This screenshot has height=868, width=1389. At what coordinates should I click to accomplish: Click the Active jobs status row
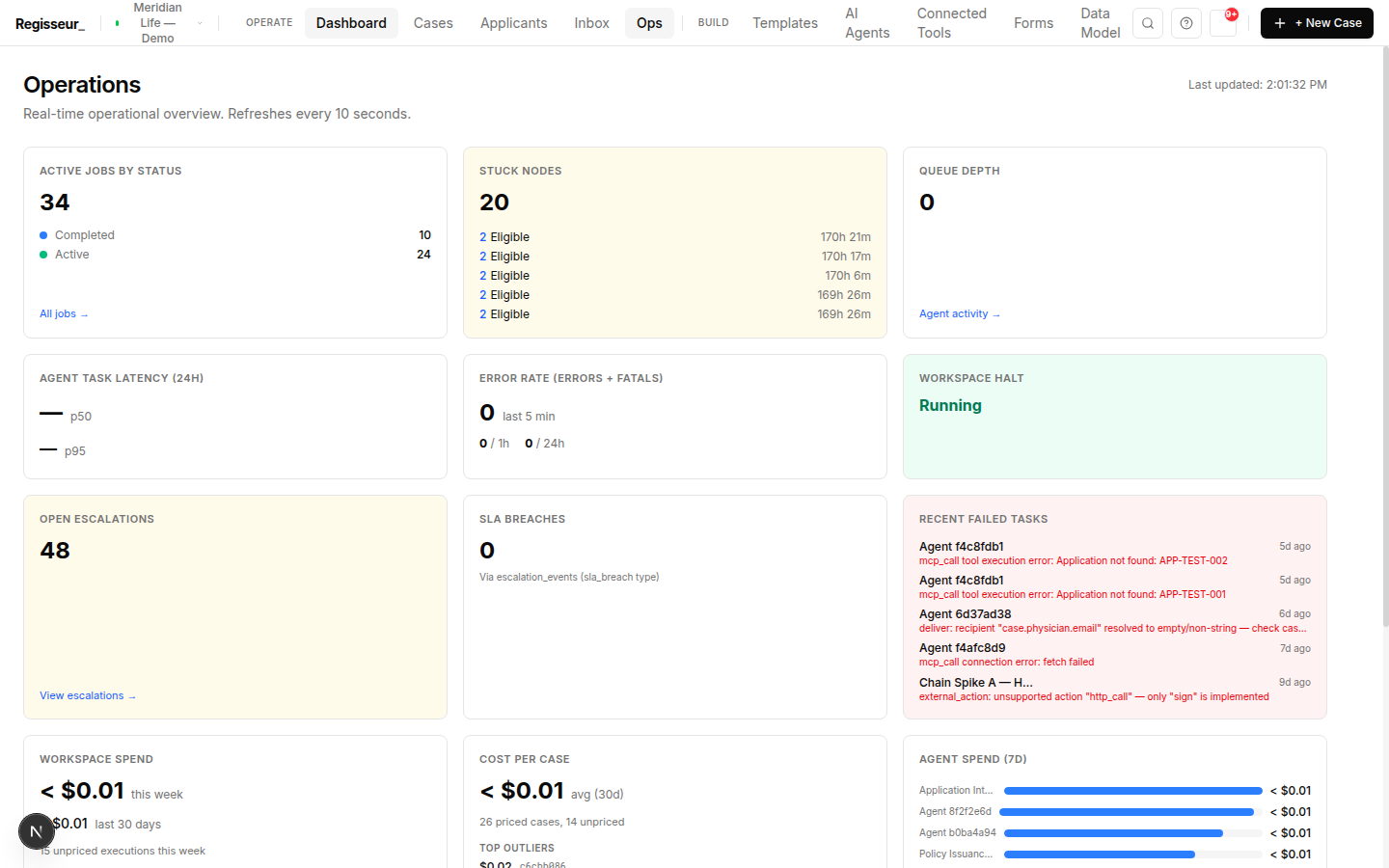click(235, 255)
